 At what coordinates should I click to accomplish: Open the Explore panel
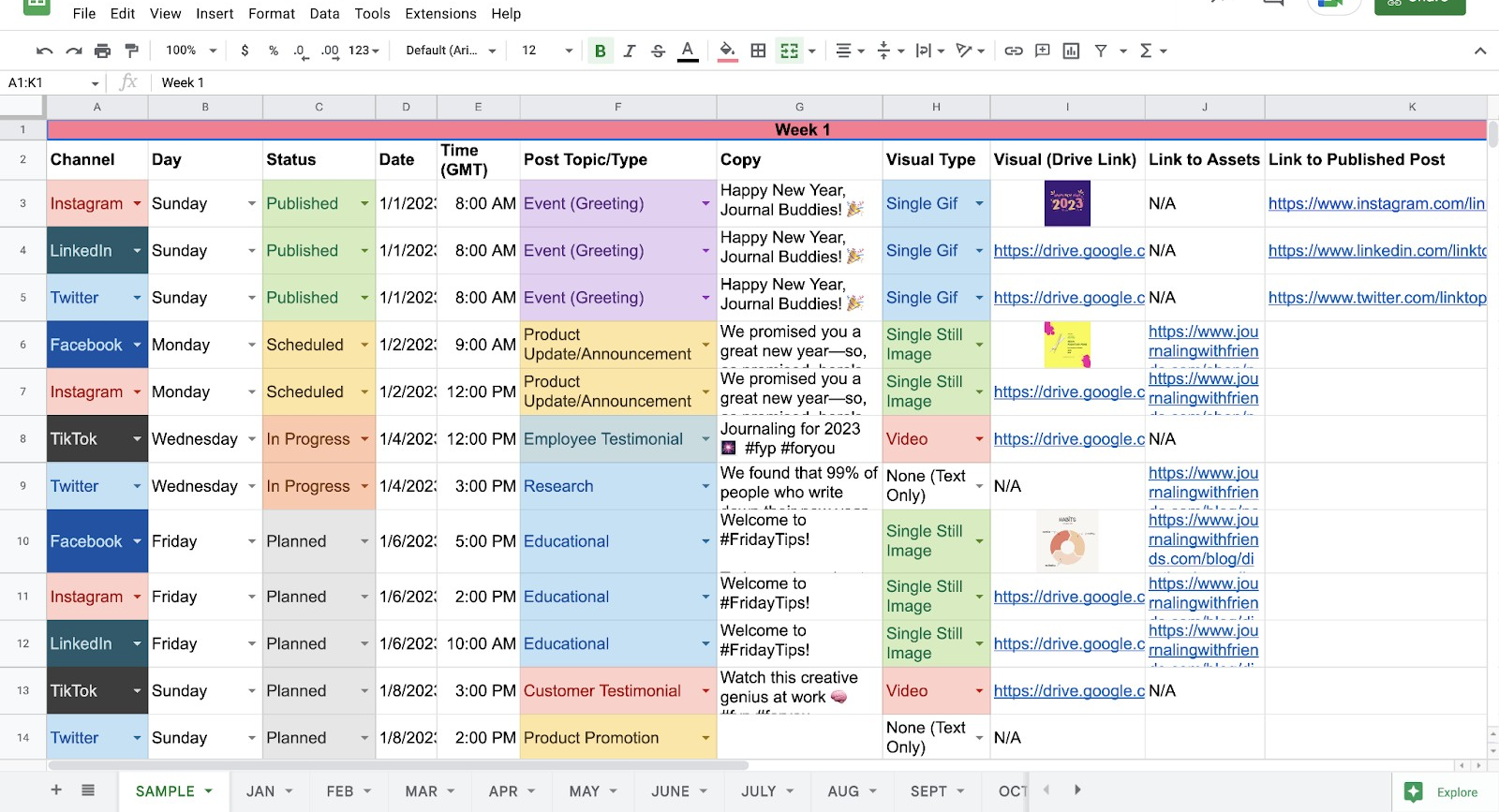1443,792
